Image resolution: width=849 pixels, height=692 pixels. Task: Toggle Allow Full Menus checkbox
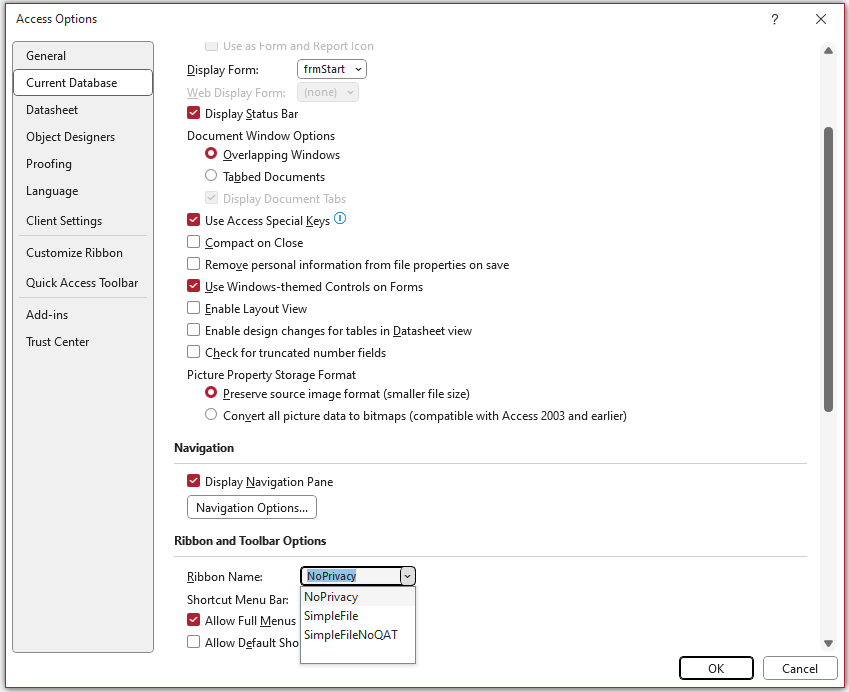click(x=193, y=619)
